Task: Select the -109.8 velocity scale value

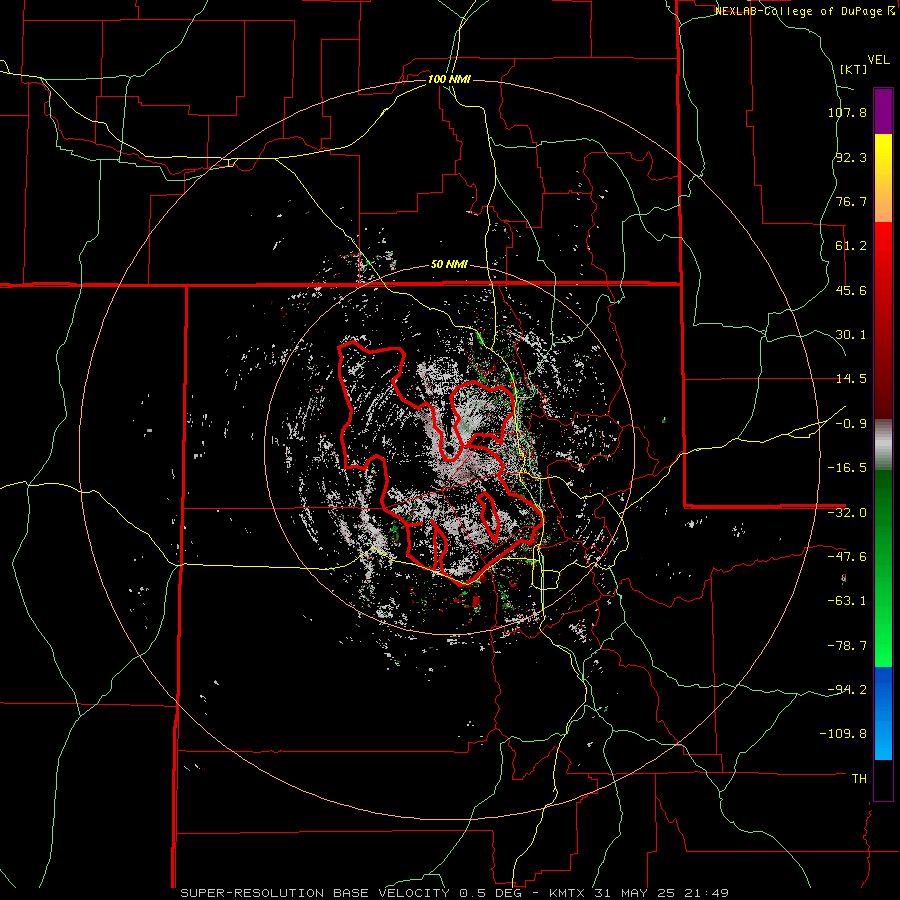Action: [x=843, y=734]
